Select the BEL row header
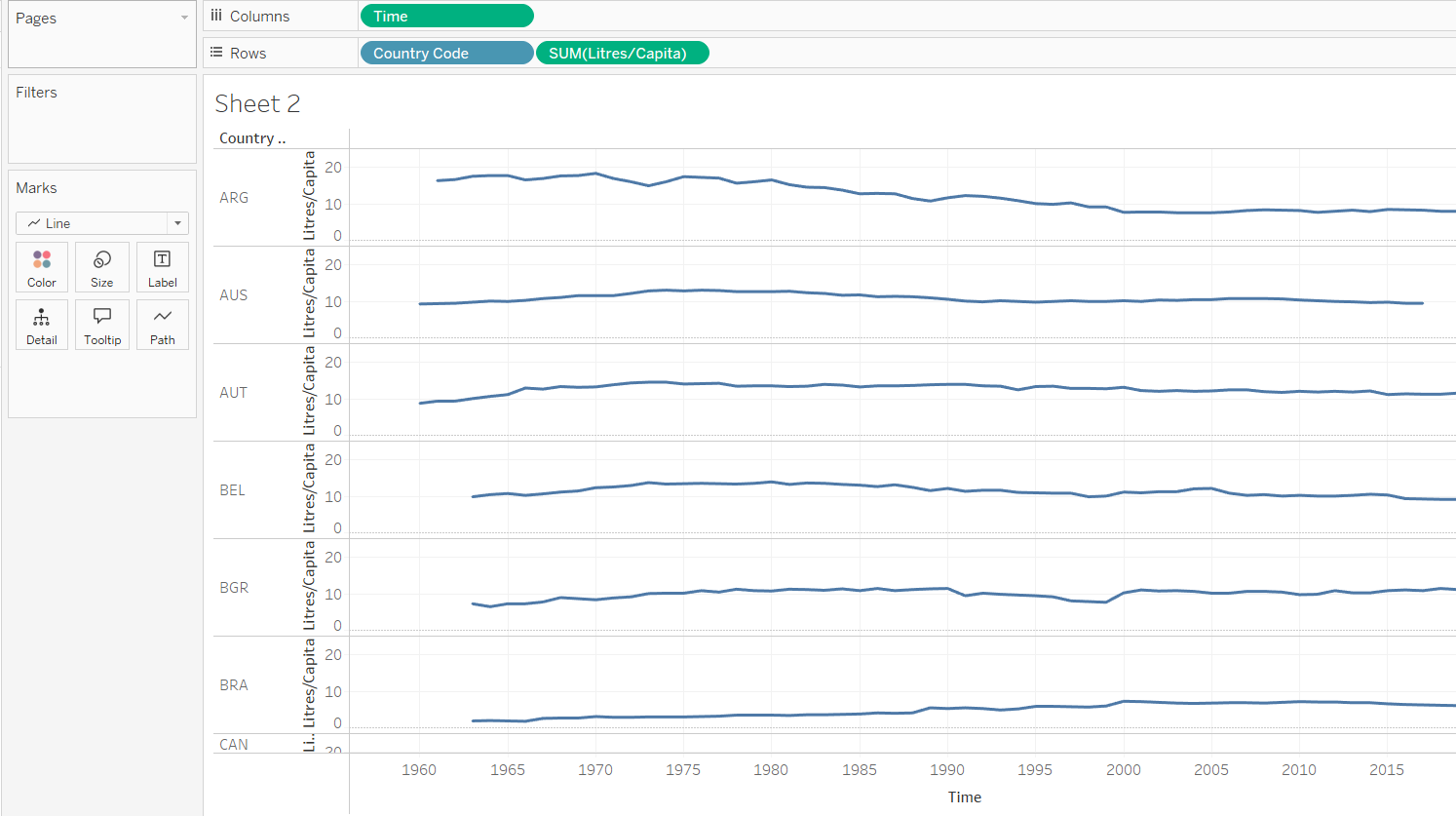Image resolution: width=1456 pixels, height=816 pixels. click(233, 490)
